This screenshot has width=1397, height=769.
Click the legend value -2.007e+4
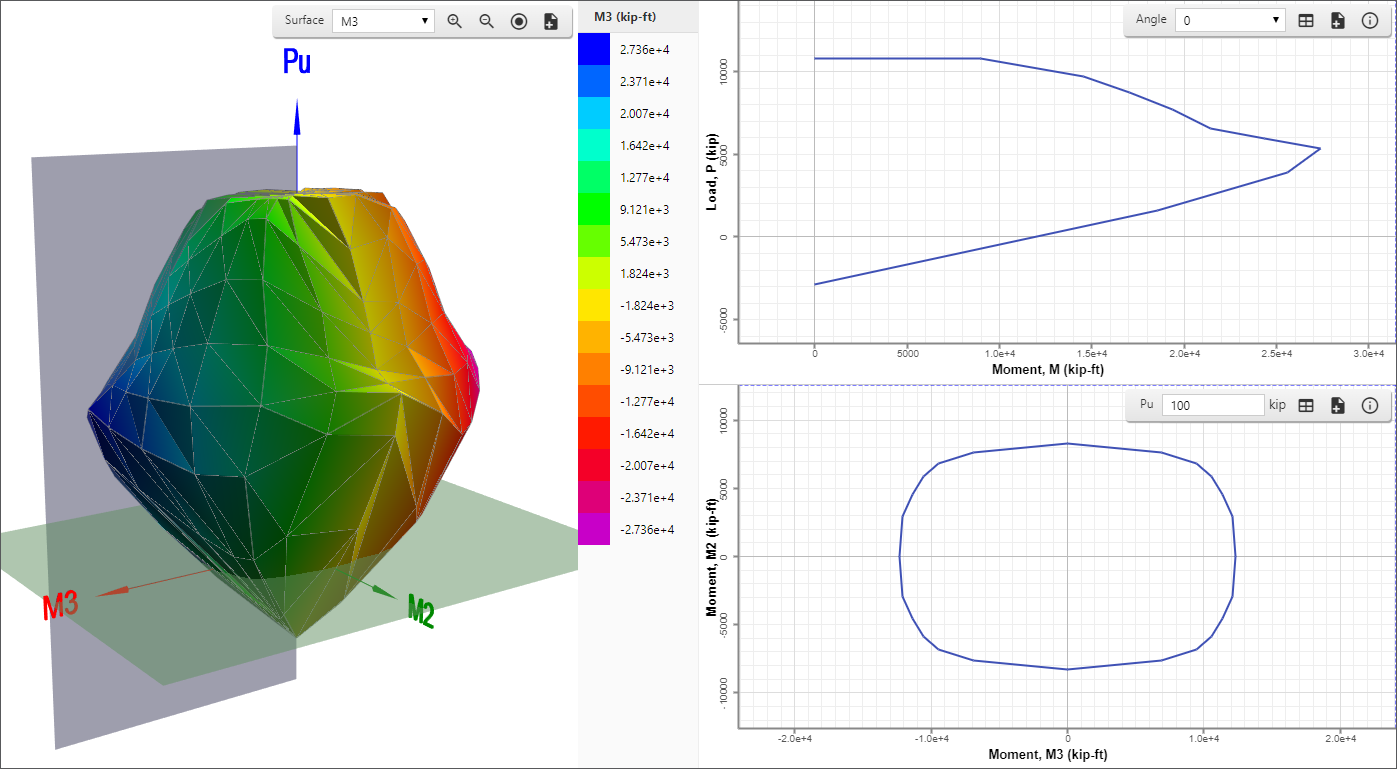(x=646, y=465)
